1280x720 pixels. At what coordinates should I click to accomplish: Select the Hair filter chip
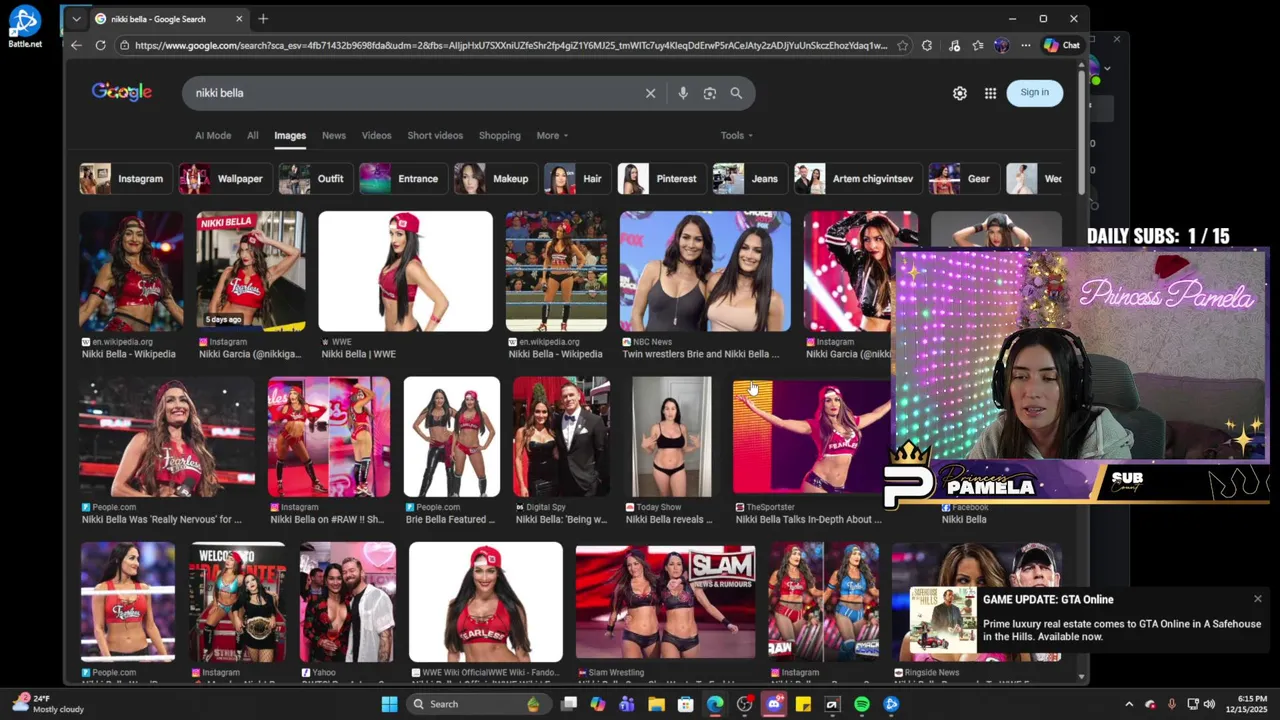pyautogui.click(x=575, y=179)
